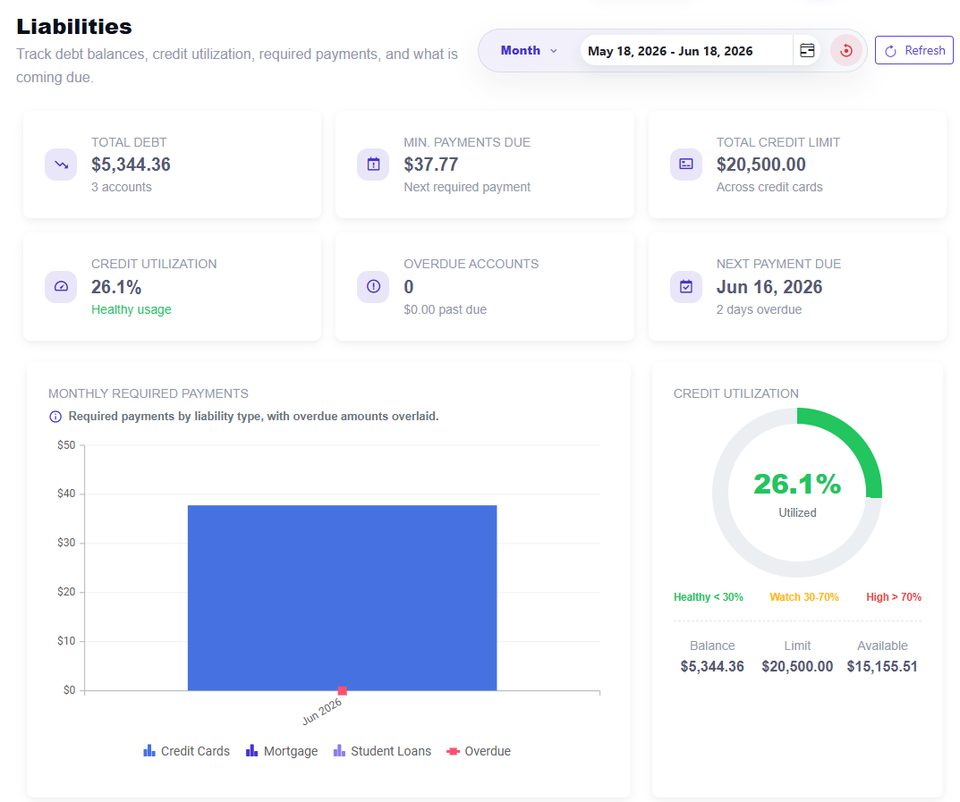The width and height of the screenshot is (960, 802).
Task: Toggle Student Loans series in chart legend
Action: (x=382, y=751)
